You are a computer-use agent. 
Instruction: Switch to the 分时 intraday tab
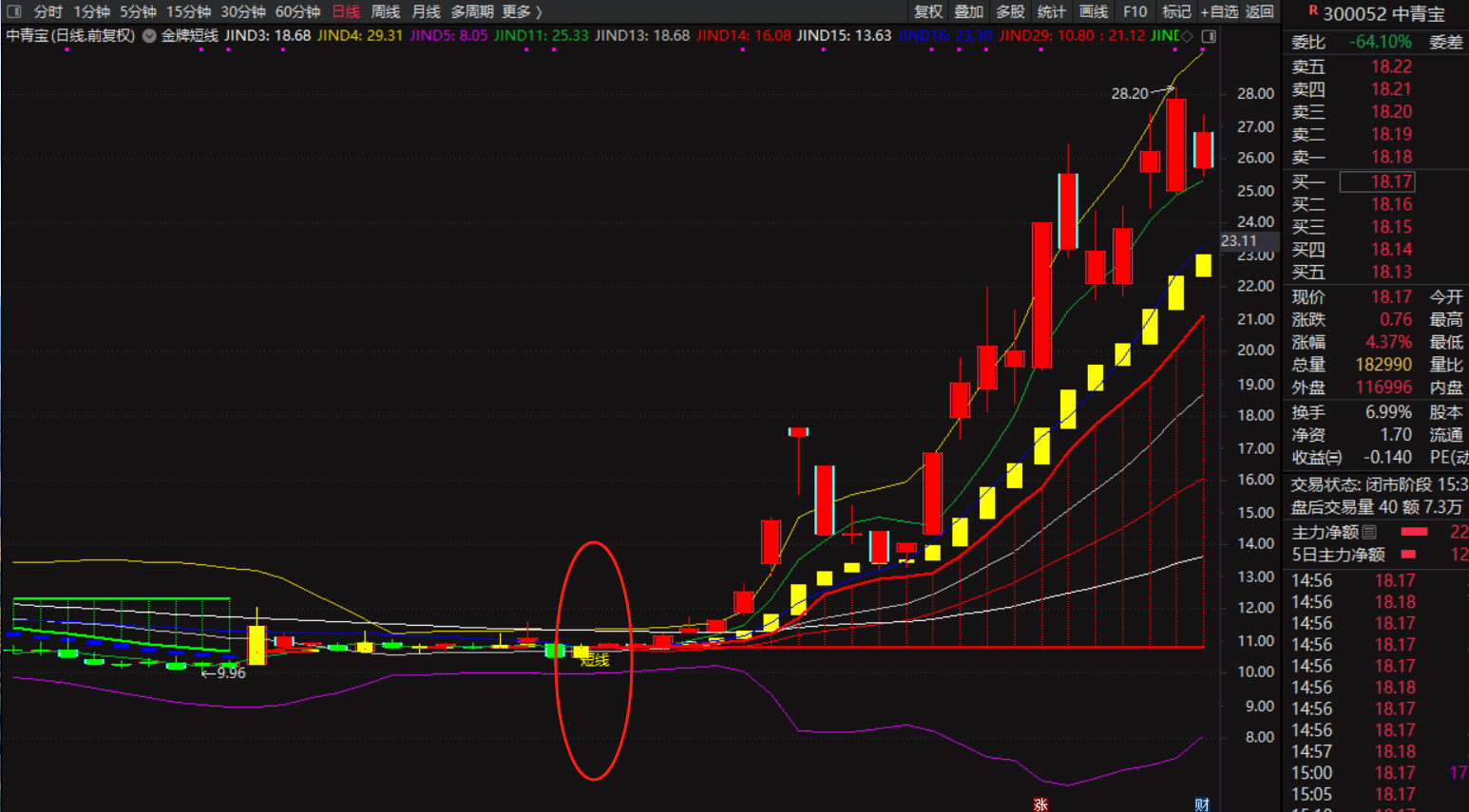pyautogui.click(x=48, y=11)
